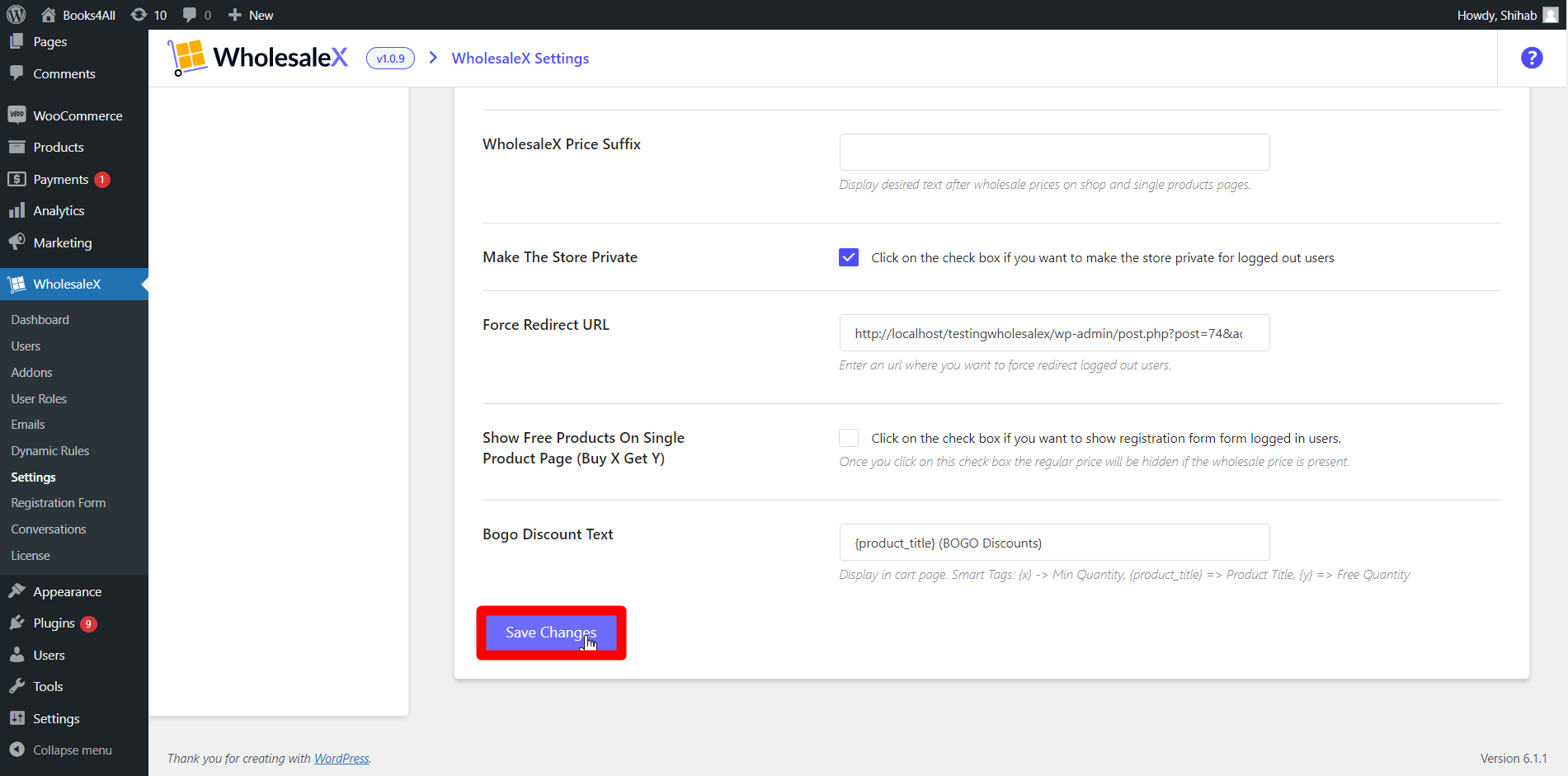
Task: Click the Plugins update badge 9
Action: click(x=88, y=623)
